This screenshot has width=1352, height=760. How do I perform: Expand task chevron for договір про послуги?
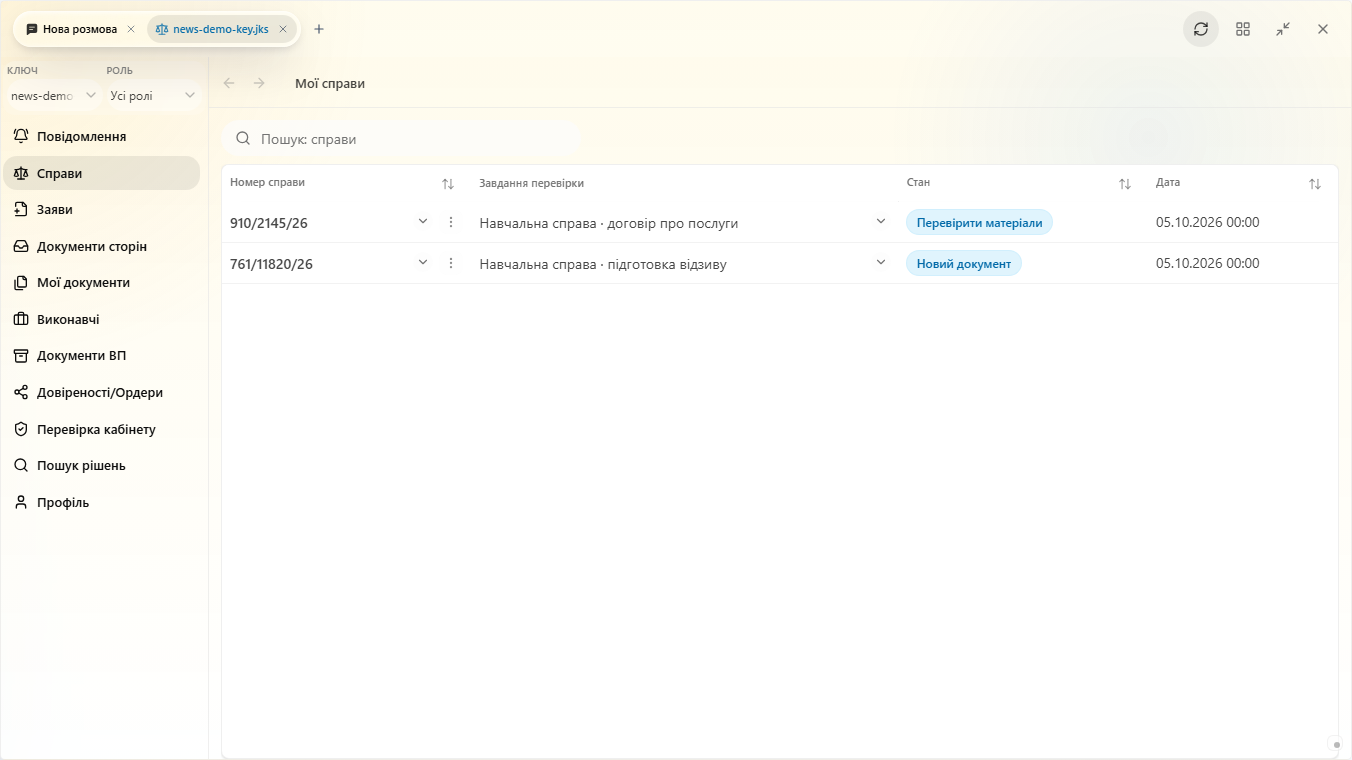tap(881, 221)
